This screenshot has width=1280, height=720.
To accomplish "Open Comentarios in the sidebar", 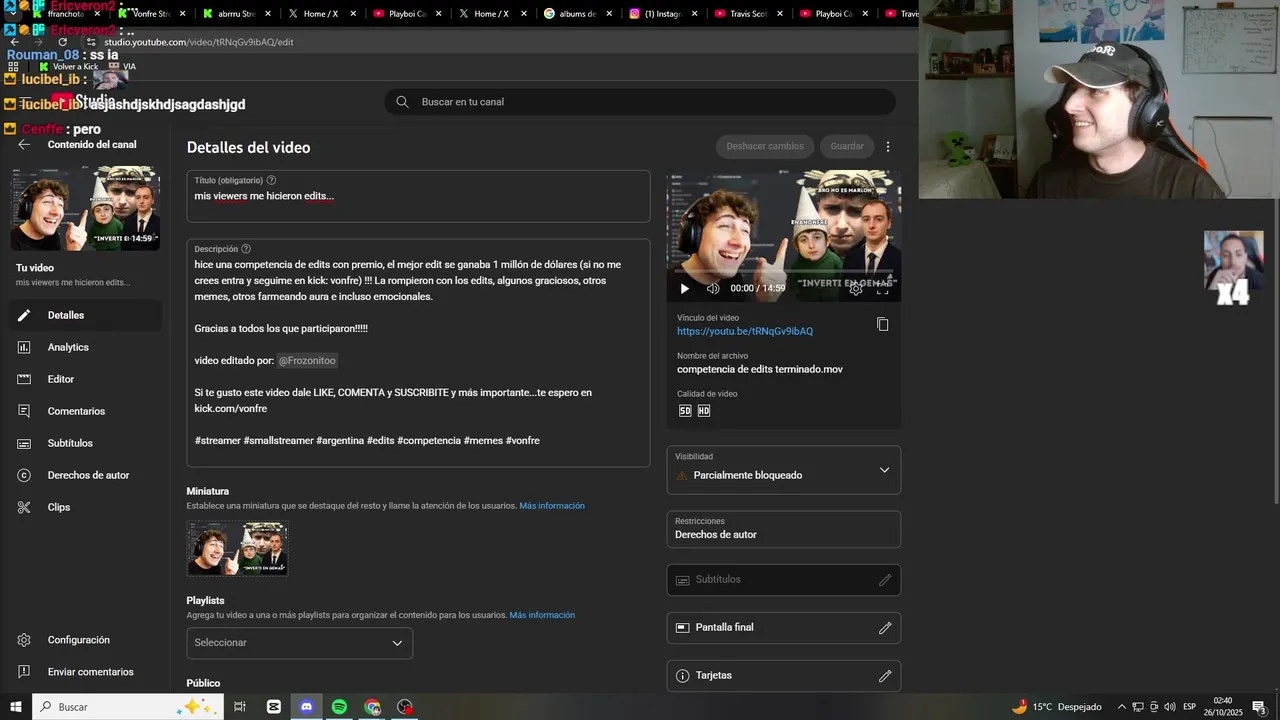I will 85,411.
